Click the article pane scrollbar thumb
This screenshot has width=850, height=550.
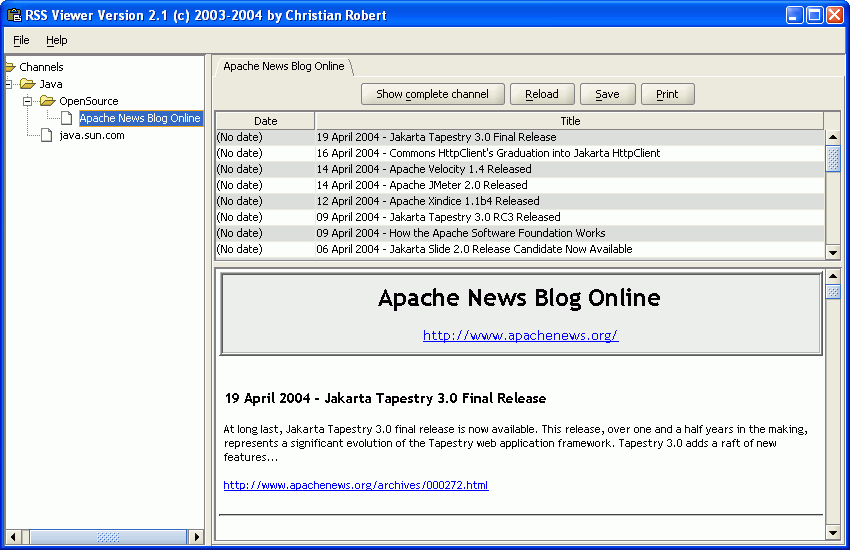833,292
